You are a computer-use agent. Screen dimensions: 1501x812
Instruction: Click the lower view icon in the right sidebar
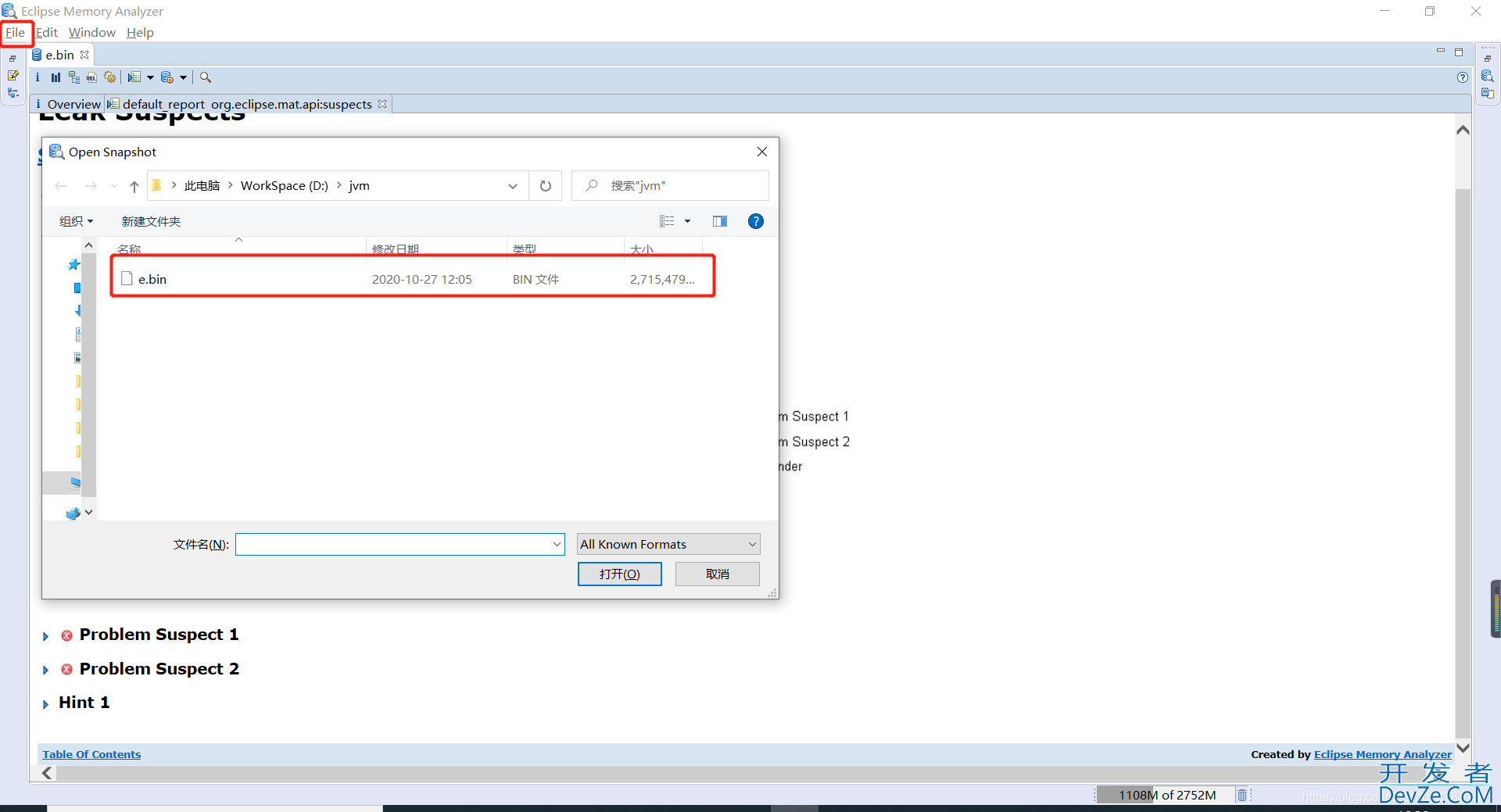coord(1488,93)
